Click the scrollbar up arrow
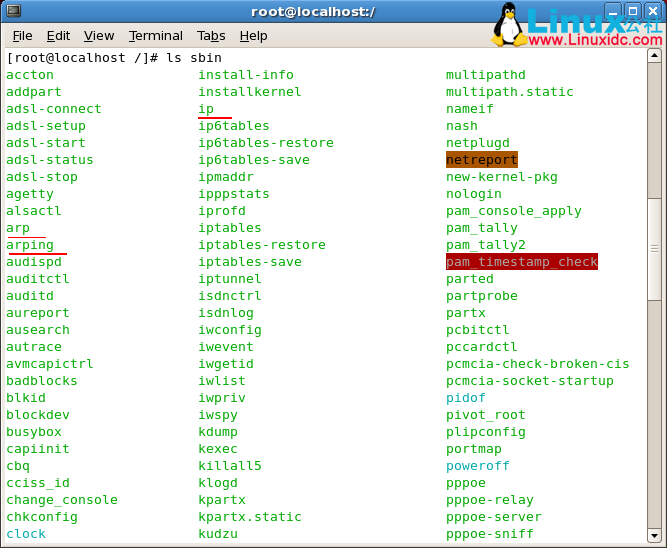This screenshot has width=667, height=548. point(654,56)
